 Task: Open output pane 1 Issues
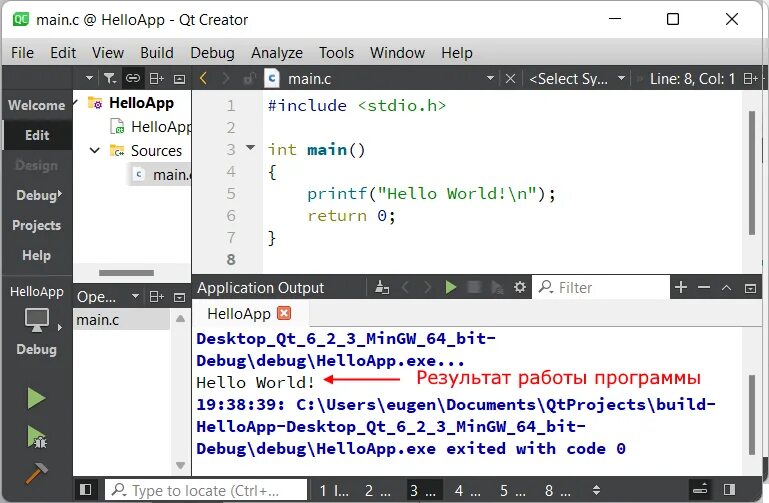tap(334, 490)
